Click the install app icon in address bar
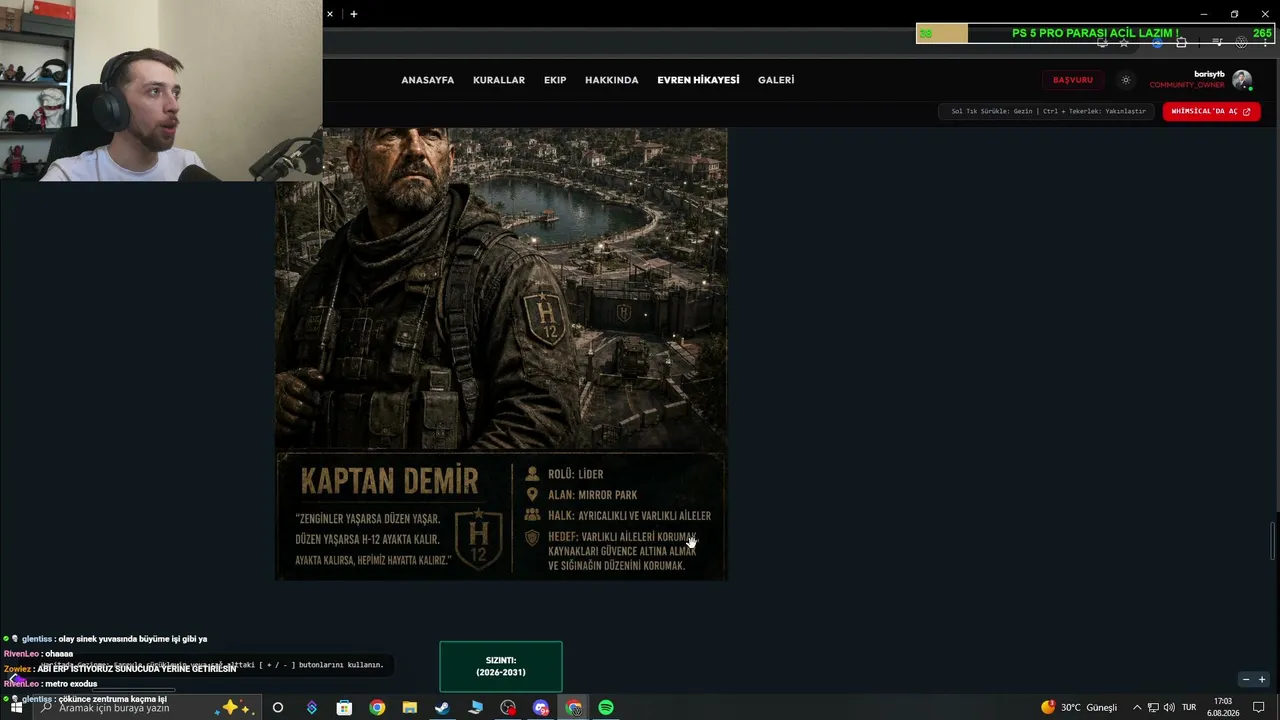1280x720 pixels. point(1102,43)
